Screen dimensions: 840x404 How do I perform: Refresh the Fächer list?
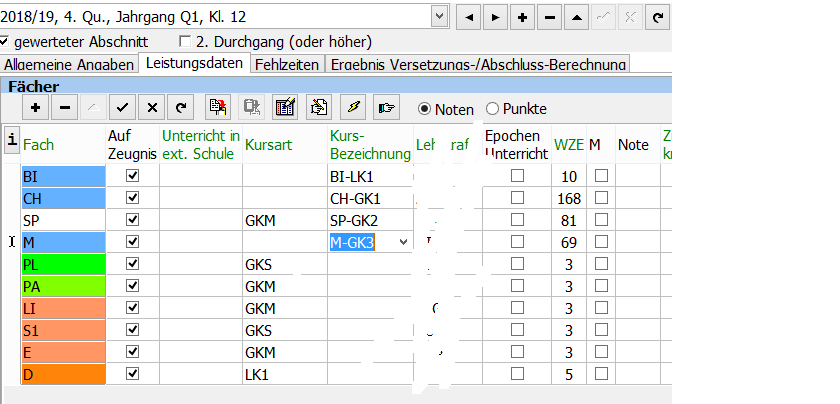pyautogui.click(x=181, y=108)
